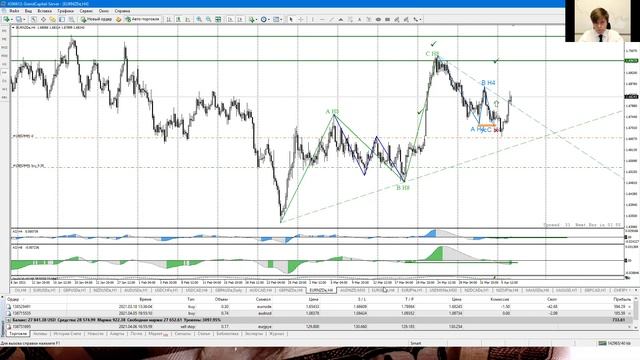This screenshot has width=640, height=360.
Task: Click the MetaEditor icon beside Новый ордер
Action: coord(118,19)
